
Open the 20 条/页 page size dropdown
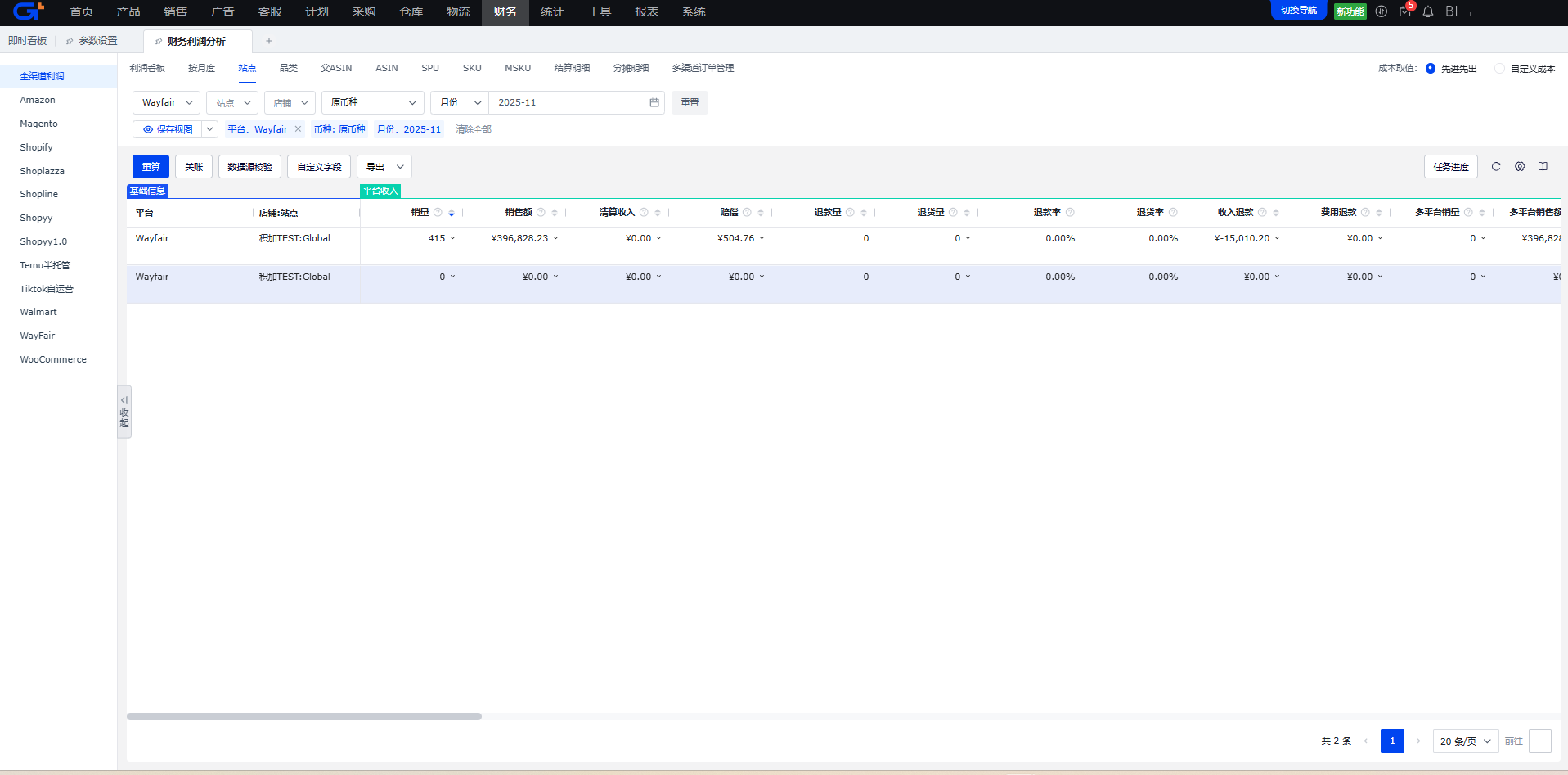1465,741
